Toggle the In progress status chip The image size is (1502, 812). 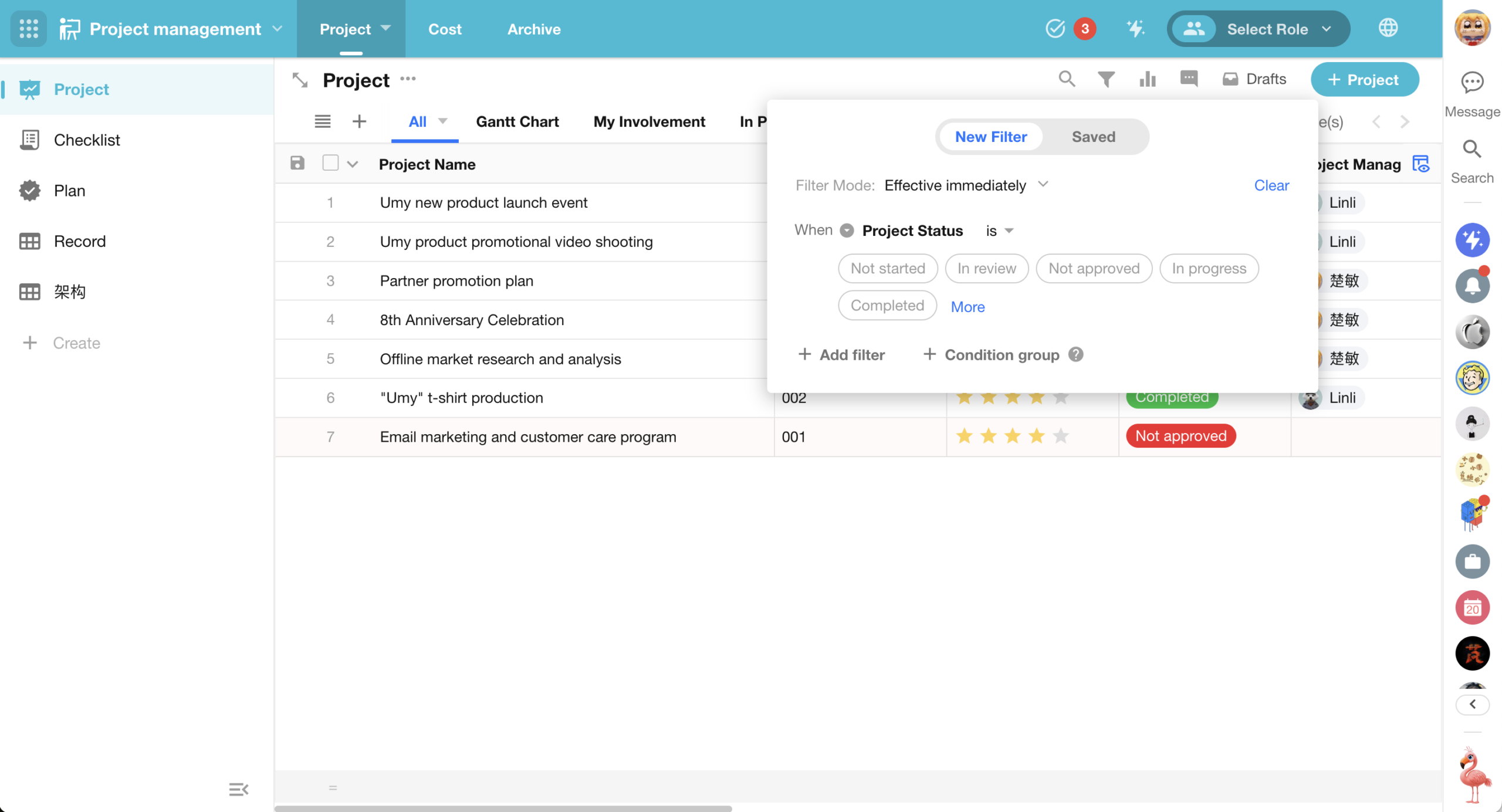point(1209,269)
